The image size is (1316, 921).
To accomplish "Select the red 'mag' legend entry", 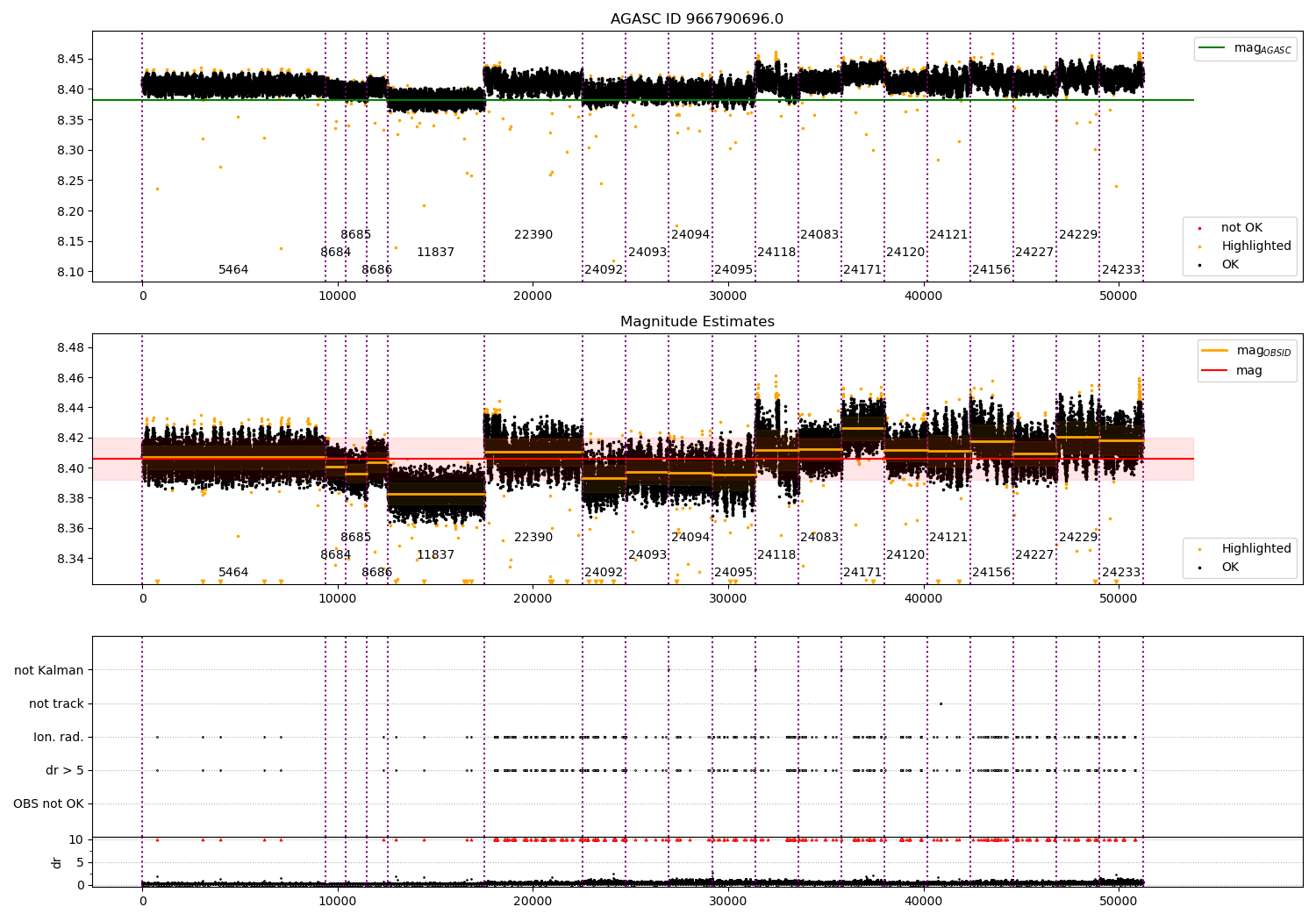I will 1233,371.
